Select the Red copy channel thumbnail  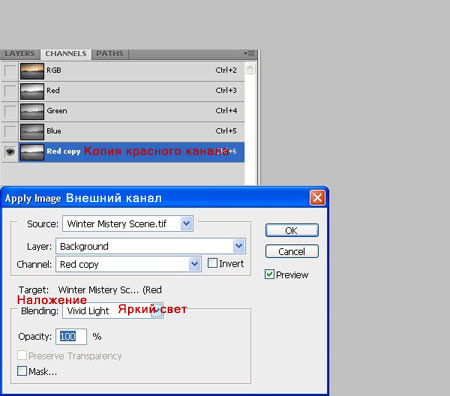pyautogui.click(x=32, y=152)
